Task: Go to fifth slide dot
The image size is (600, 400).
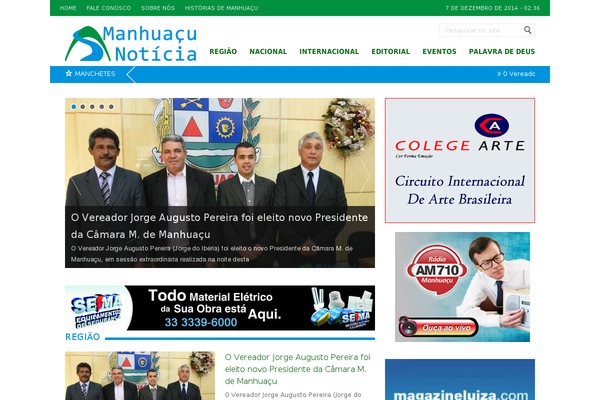Action: click(x=111, y=107)
